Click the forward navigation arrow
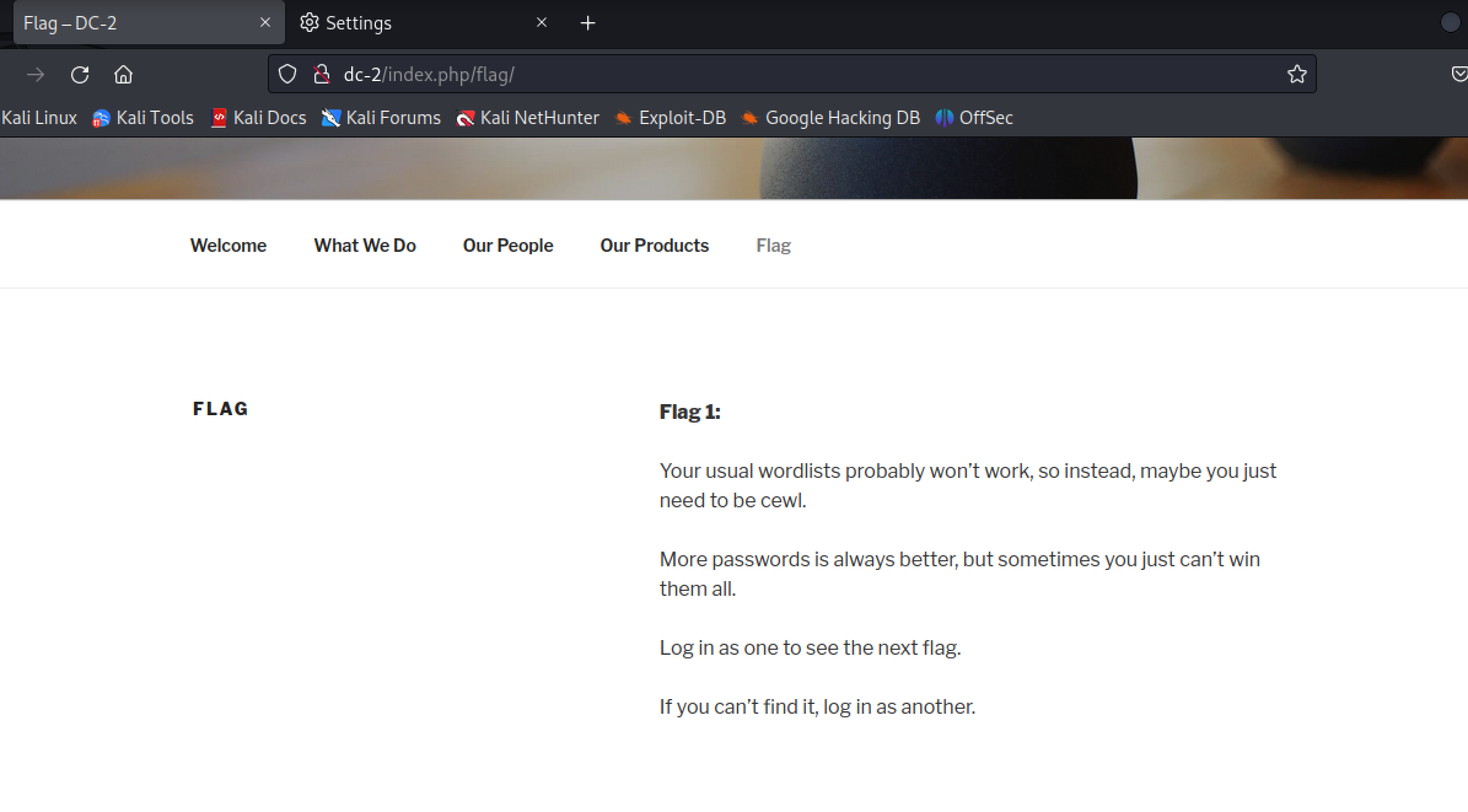Screen dimensions: 1468x812 [x=36, y=75]
